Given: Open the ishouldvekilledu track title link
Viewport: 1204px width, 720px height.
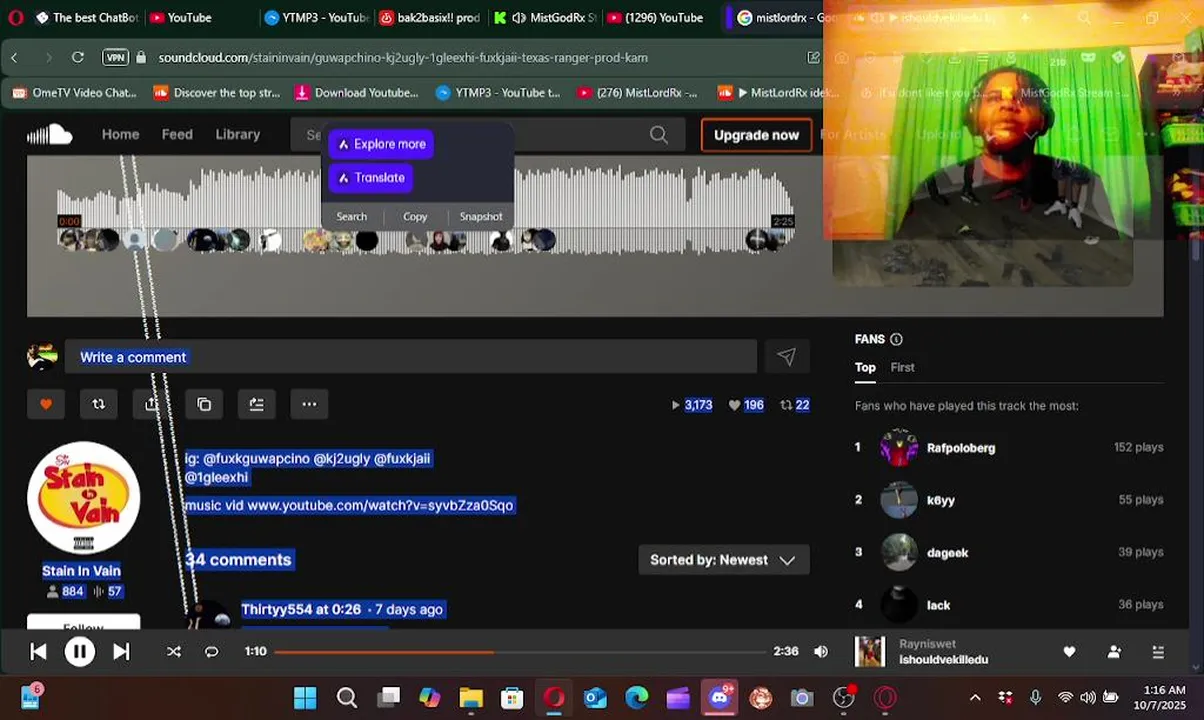Looking at the screenshot, I should (943, 660).
